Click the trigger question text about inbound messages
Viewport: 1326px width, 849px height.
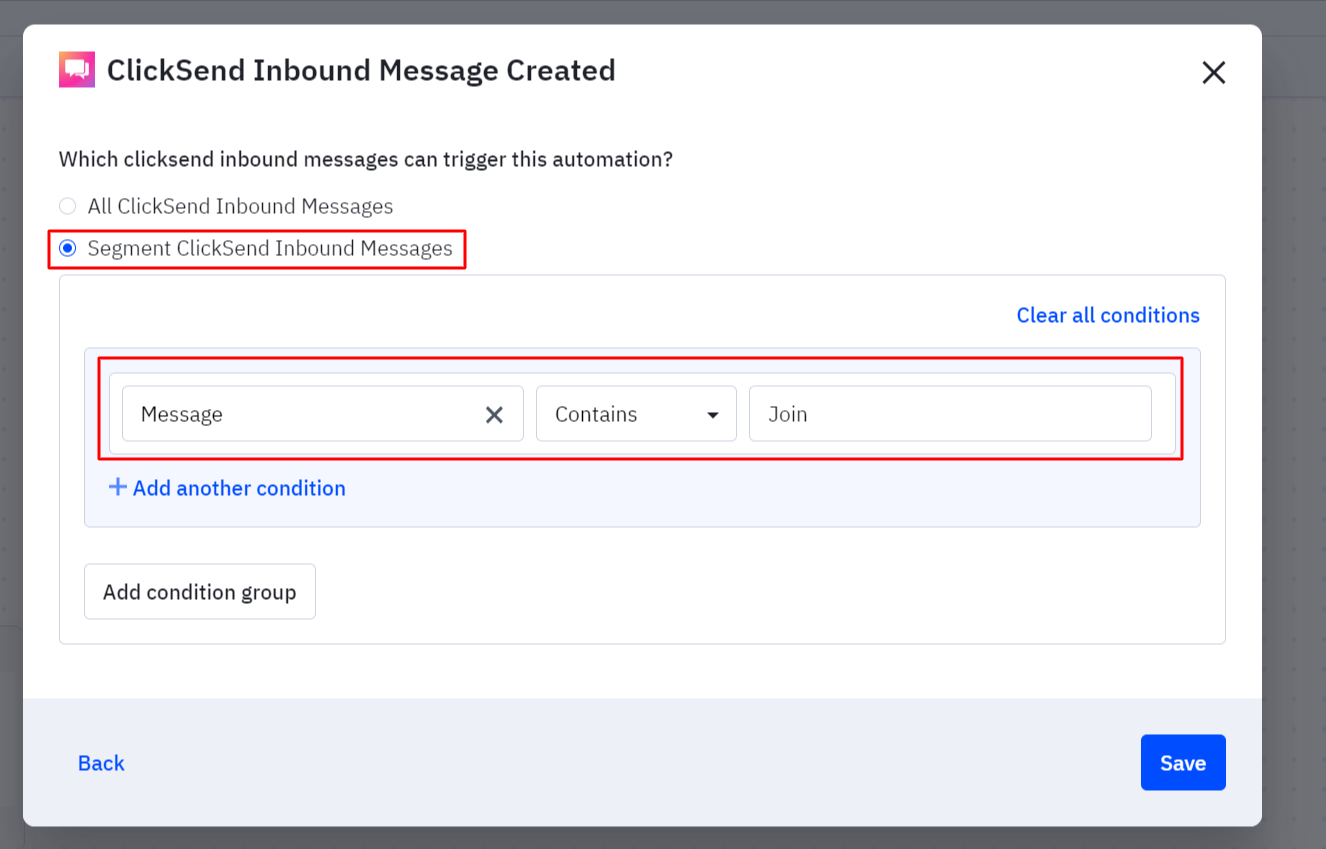point(366,159)
